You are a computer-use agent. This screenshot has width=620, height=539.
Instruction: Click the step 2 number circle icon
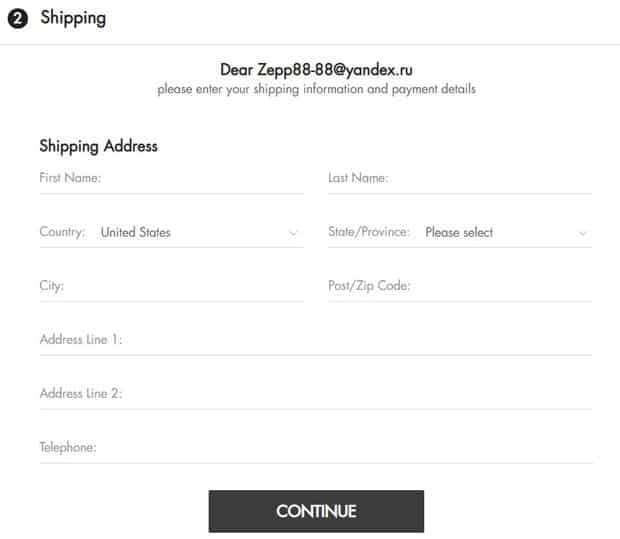click(x=17, y=19)
